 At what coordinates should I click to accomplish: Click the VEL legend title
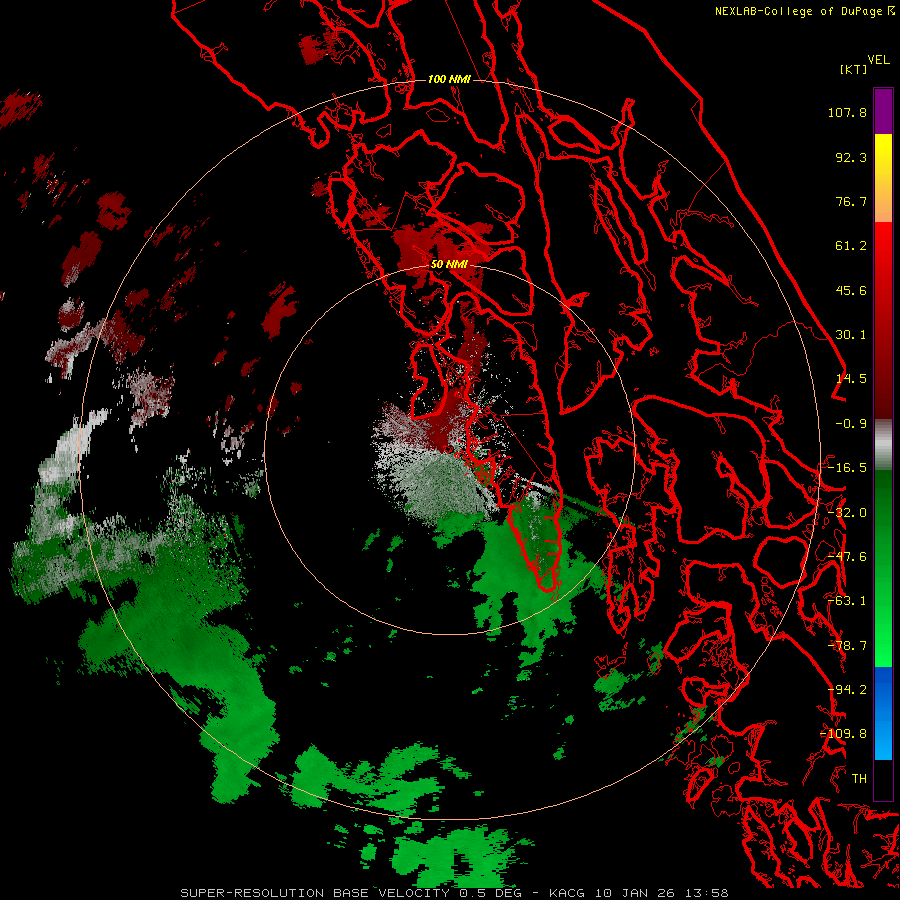tap(878, 60)
